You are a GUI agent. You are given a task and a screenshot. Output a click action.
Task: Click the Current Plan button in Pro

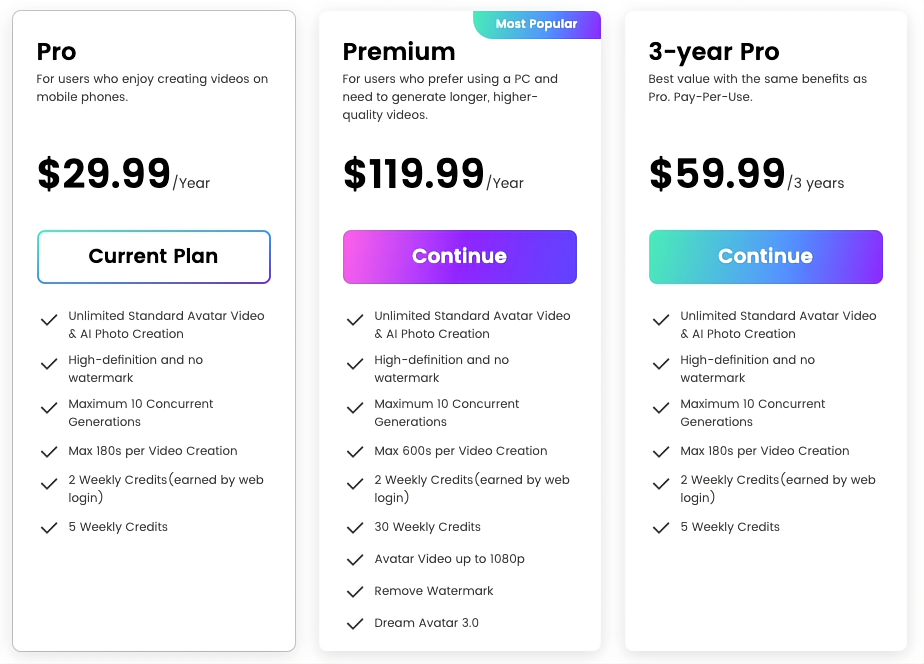pyautogui.click(x=154, y=257)
